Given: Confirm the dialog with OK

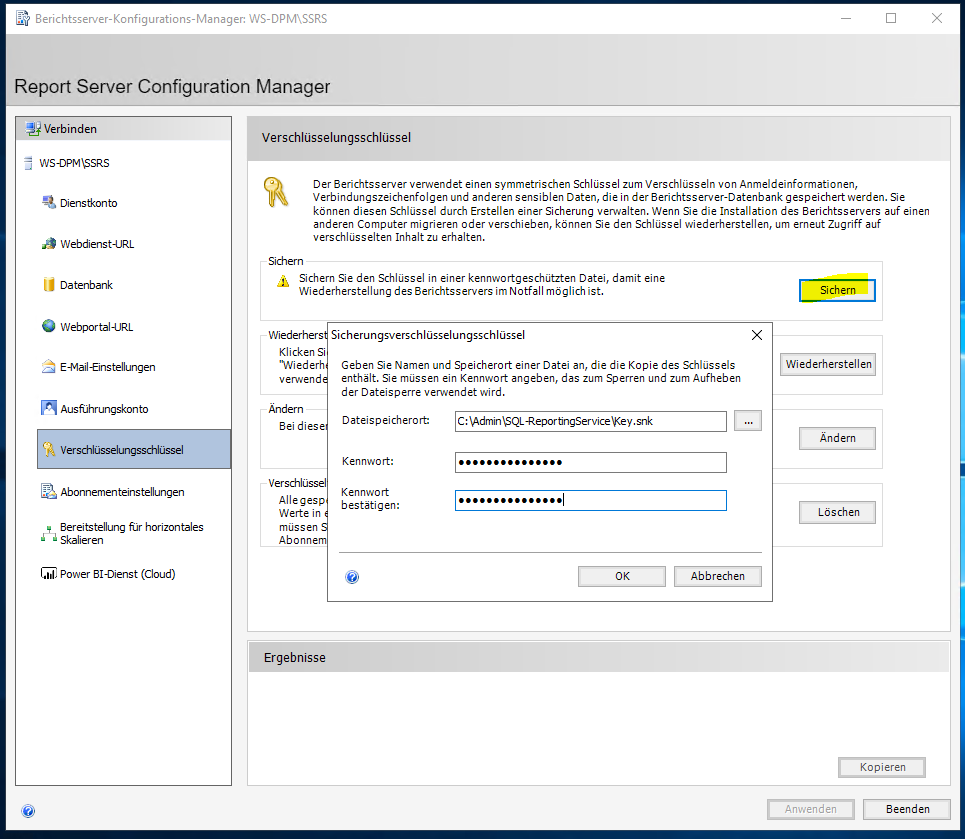Looking at the screenshot, I should tap(622, 576).
